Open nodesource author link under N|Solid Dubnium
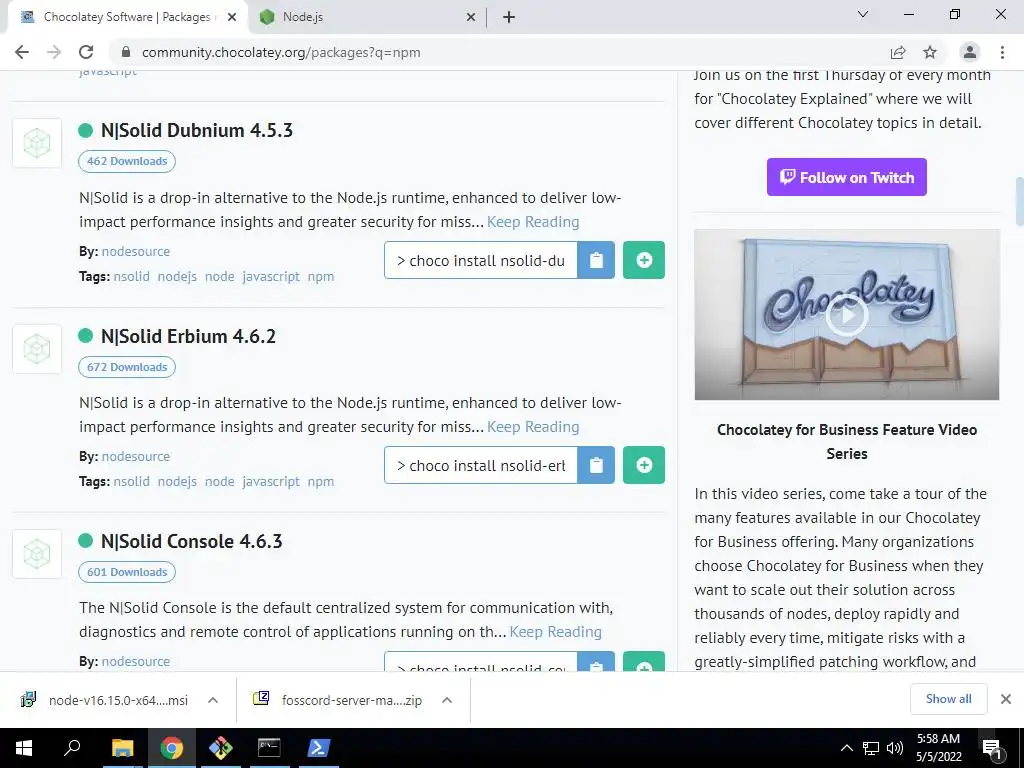 coord(136,251)
